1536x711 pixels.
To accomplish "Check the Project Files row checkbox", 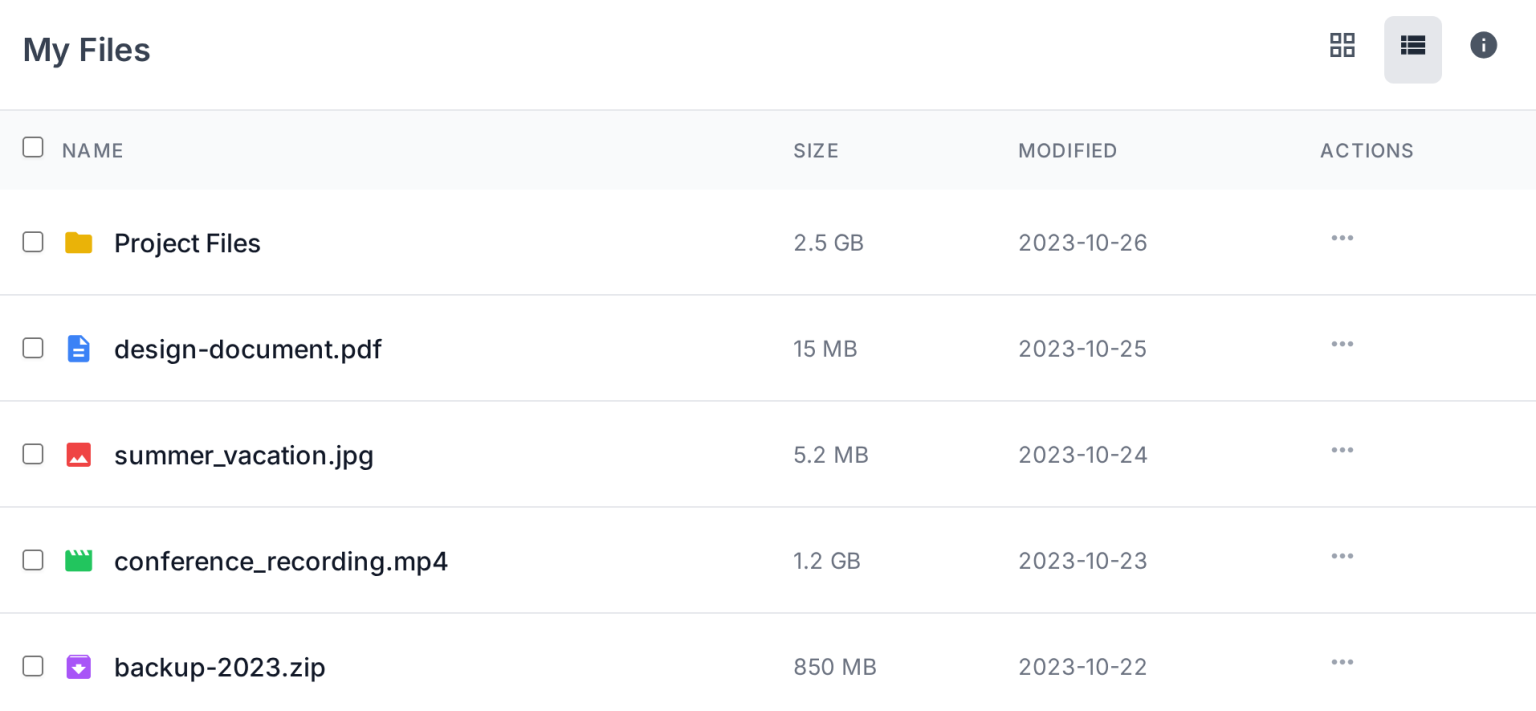I will [x=33, y=242].
